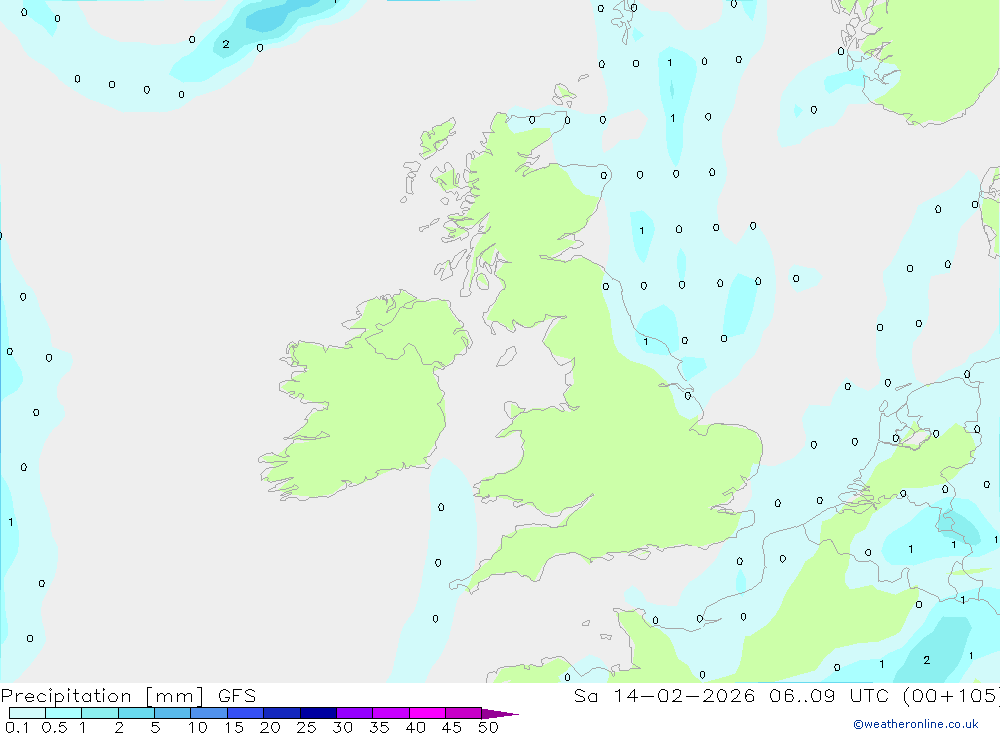Click the 0.1–0.5 mm palest legend swatch
This screenshot has width=1000, height=733.
click(x=27, y=713)
